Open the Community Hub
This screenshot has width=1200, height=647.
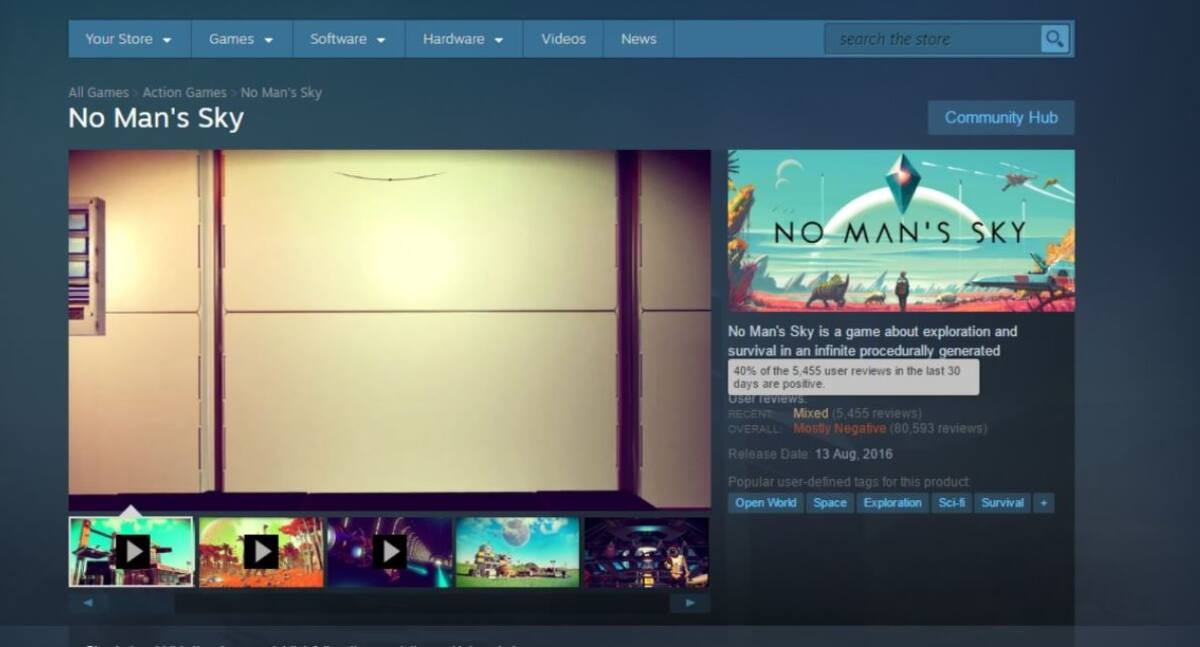point(1001,117)
